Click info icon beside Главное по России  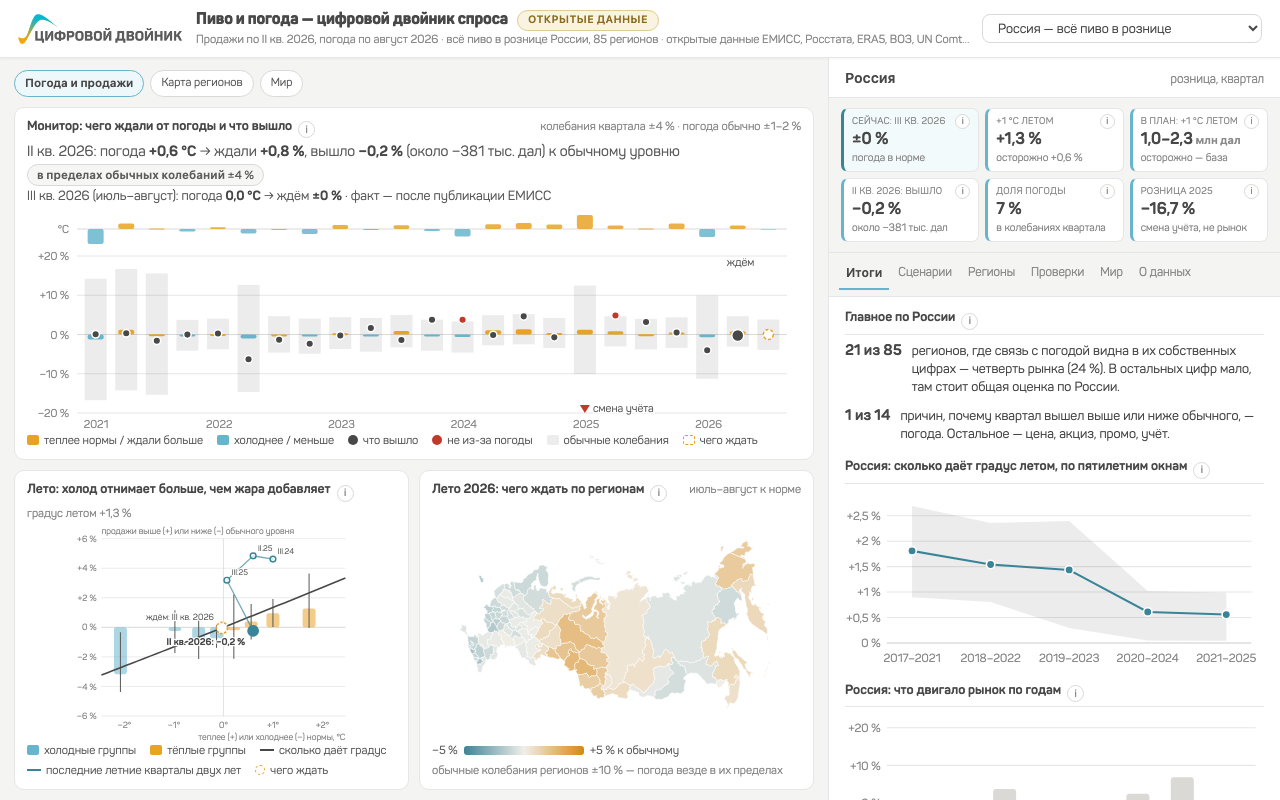969,321
